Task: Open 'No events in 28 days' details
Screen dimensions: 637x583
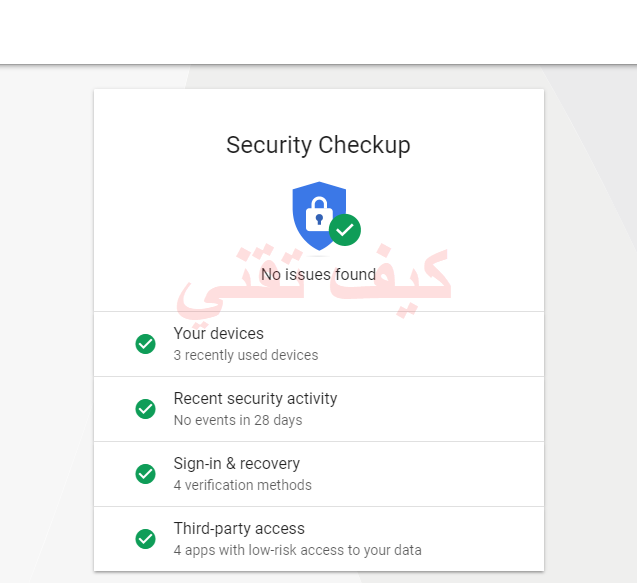Action: point(238,420)
